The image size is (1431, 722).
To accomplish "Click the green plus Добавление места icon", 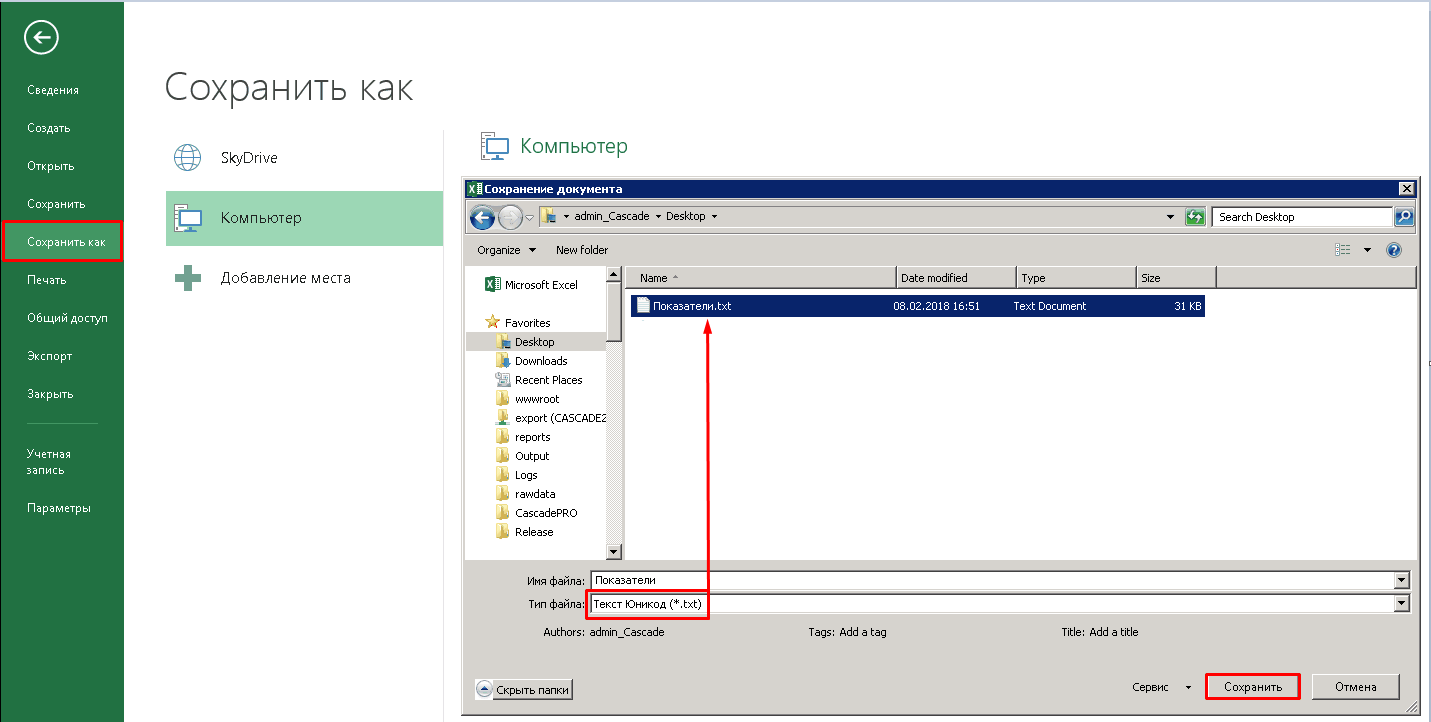I will coord(188,278).
